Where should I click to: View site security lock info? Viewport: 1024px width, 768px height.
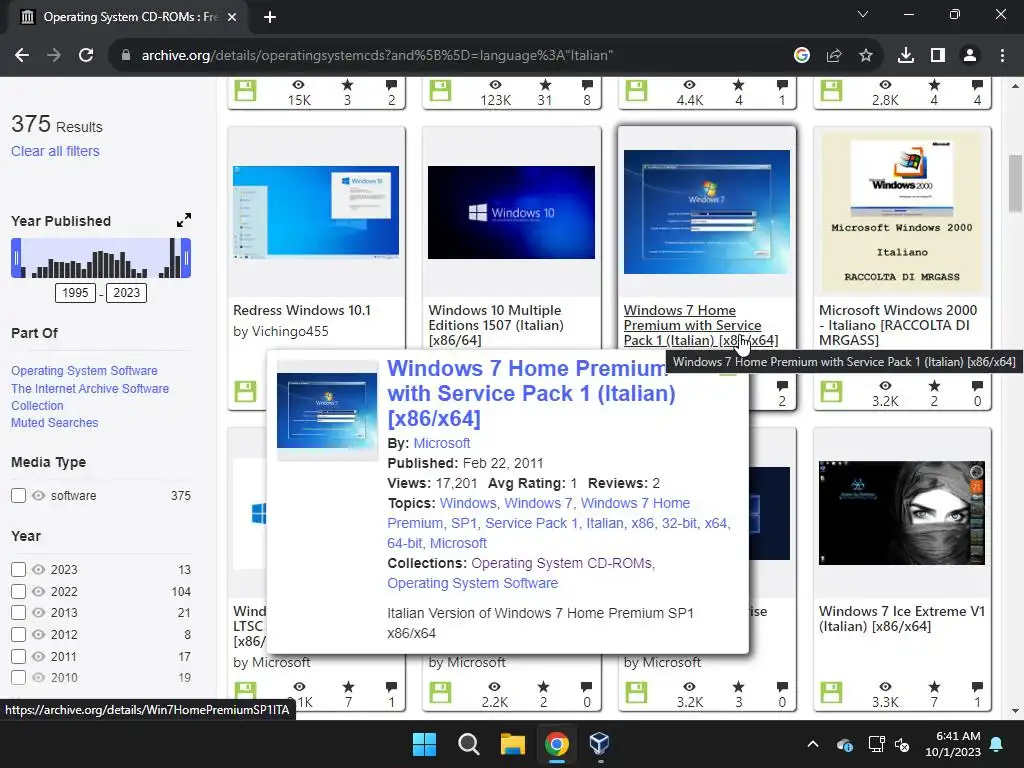tap(126, 56)
